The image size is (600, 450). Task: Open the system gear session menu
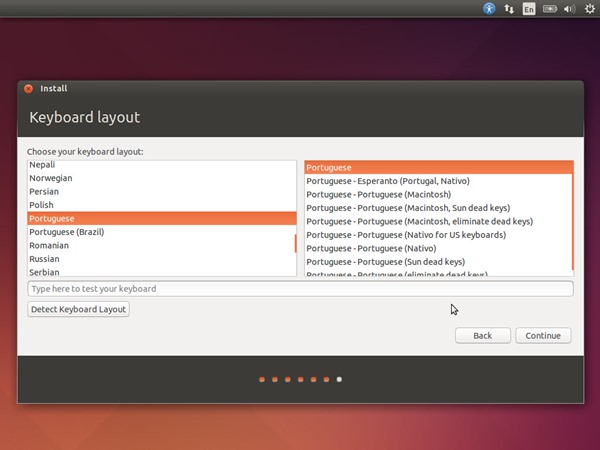point(590,9)
